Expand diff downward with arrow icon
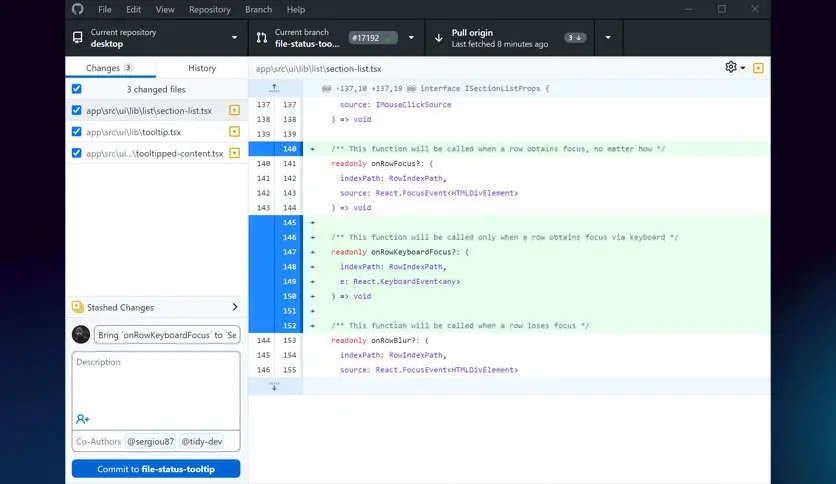This screenshot has width=836, height=484. coord(274,386)
